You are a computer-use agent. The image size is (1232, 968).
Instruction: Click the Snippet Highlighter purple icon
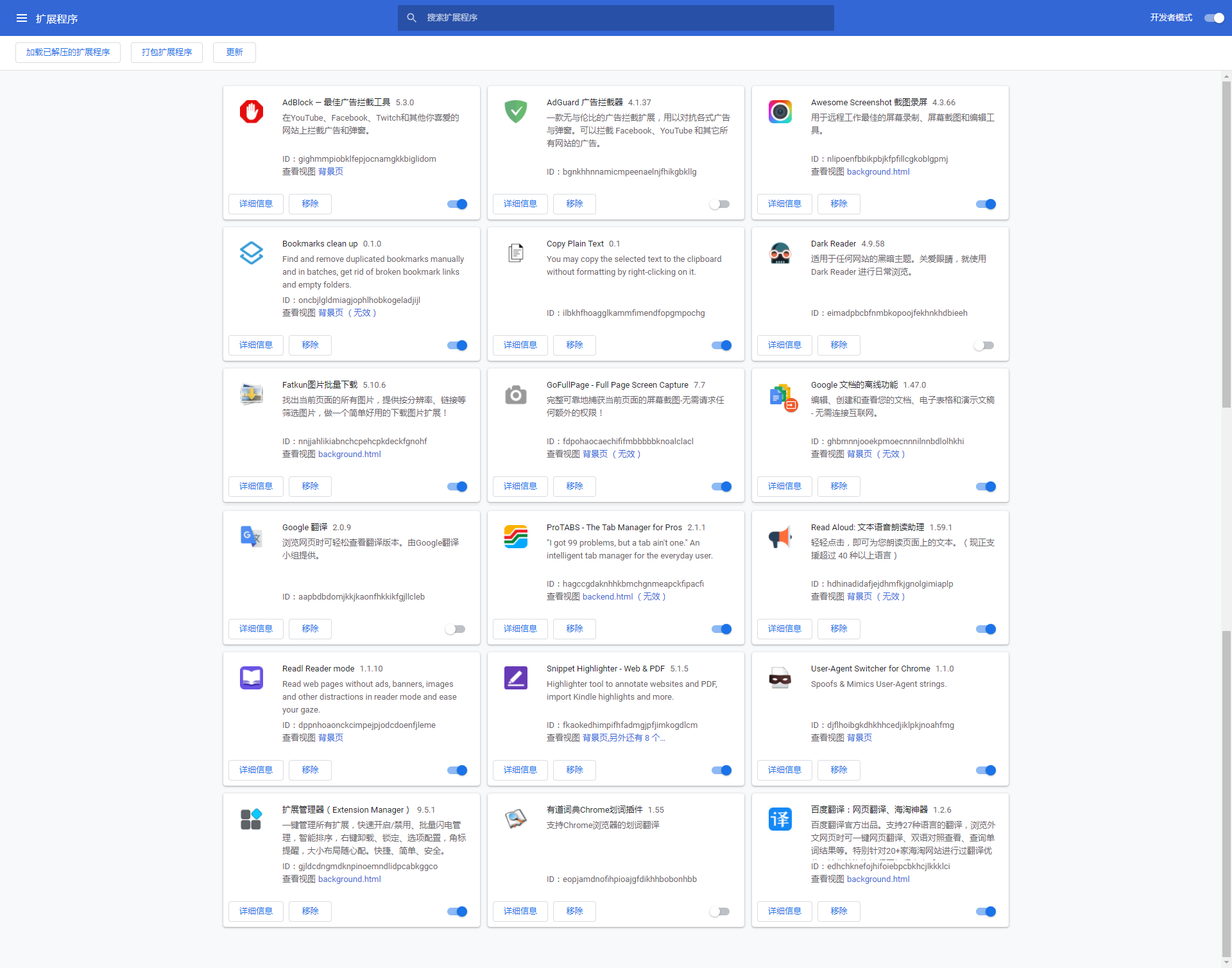click(x=516, y=678)
